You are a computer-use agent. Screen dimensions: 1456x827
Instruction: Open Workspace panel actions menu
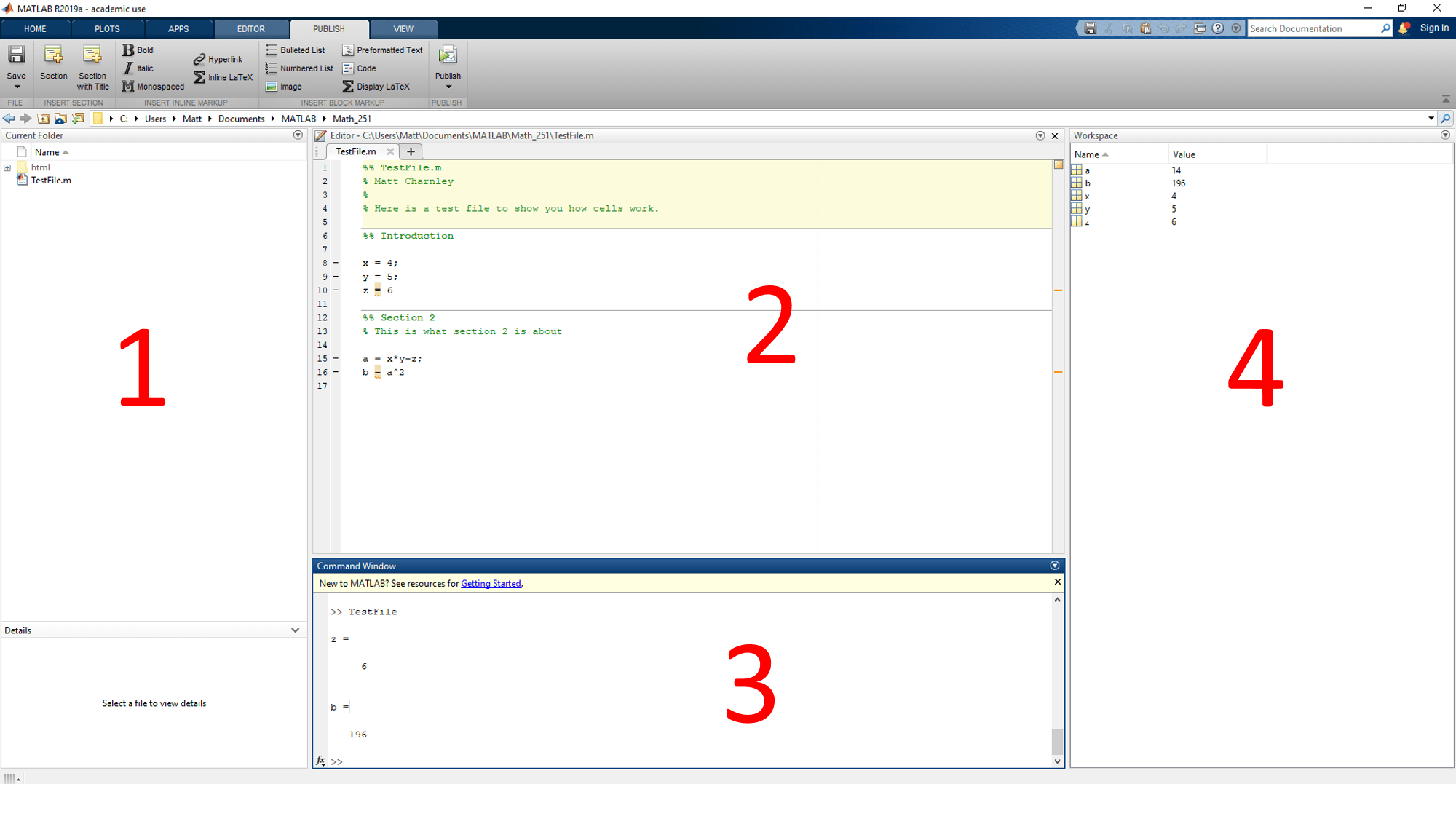pyautogui.click(x=1445, y=135)
